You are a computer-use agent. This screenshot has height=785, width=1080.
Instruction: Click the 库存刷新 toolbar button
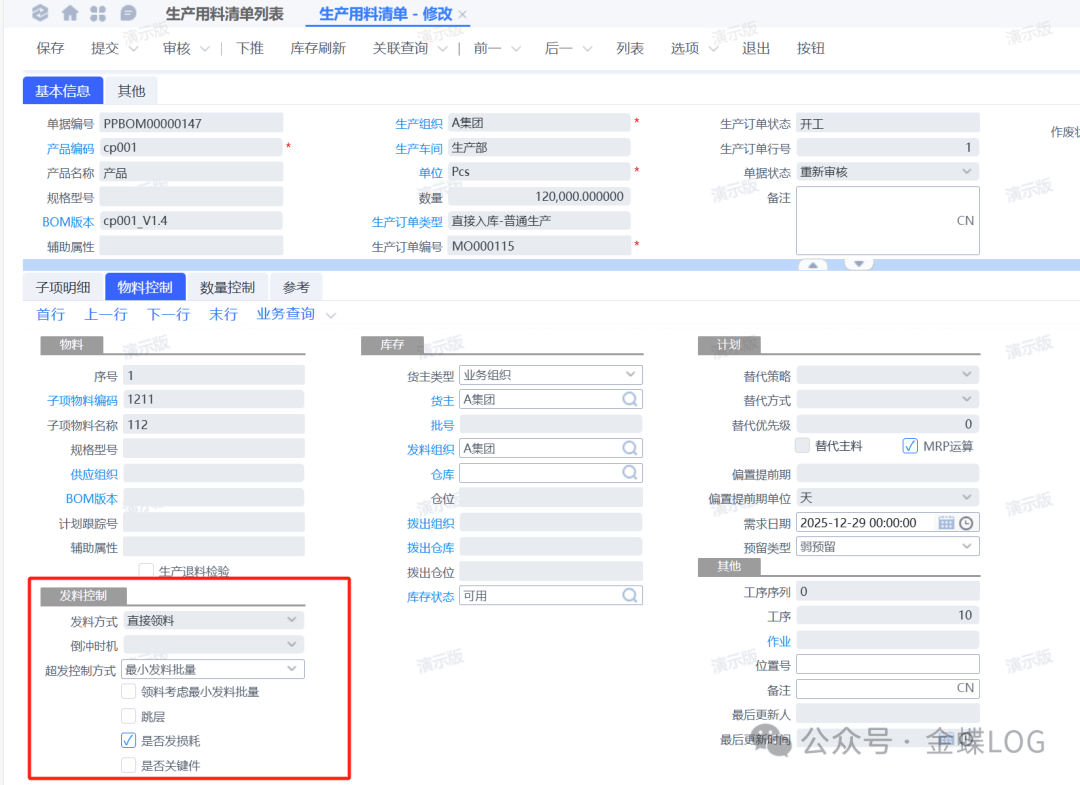318,48
